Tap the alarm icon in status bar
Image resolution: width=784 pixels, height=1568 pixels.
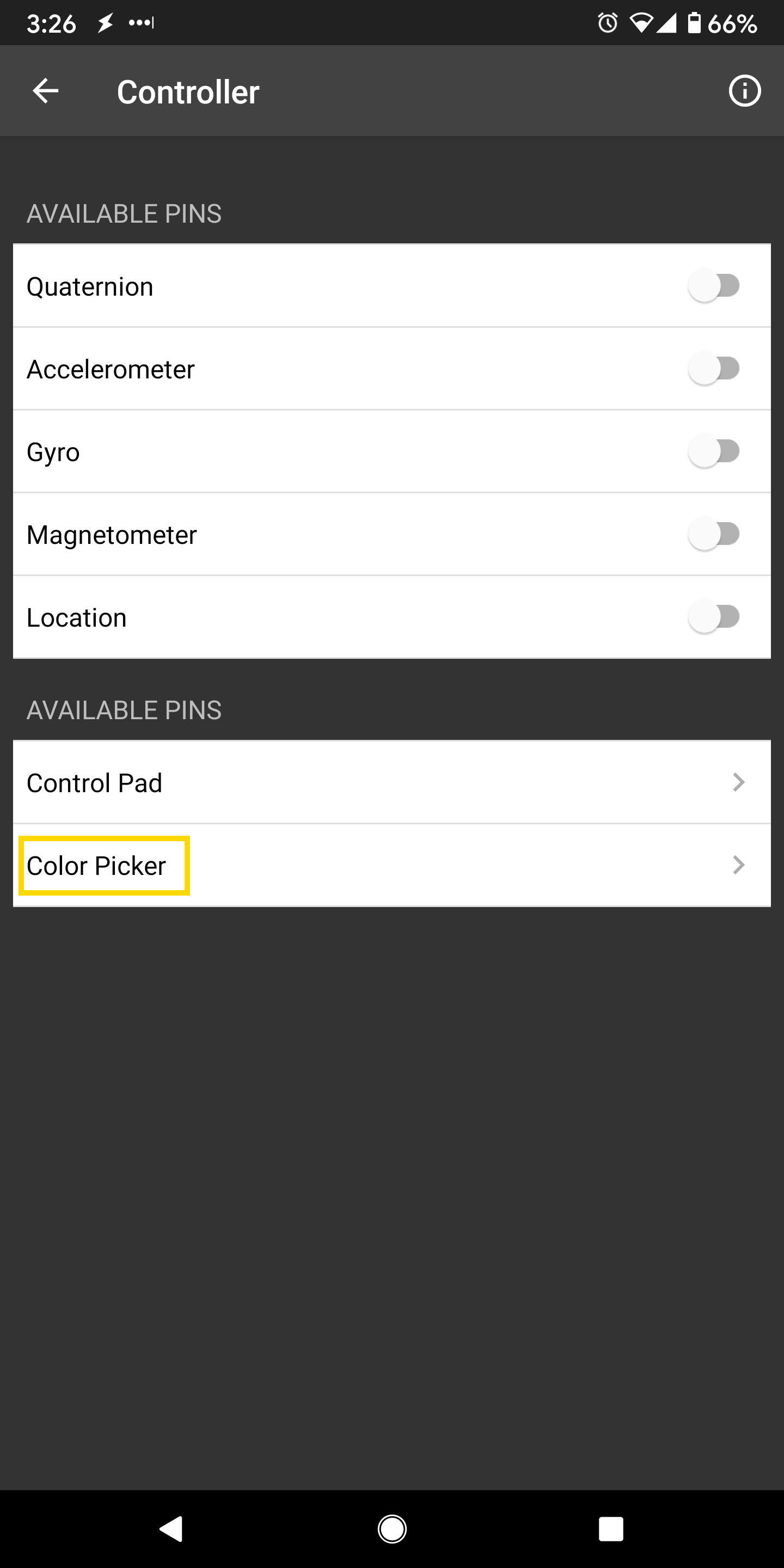(x=608, y=23)
